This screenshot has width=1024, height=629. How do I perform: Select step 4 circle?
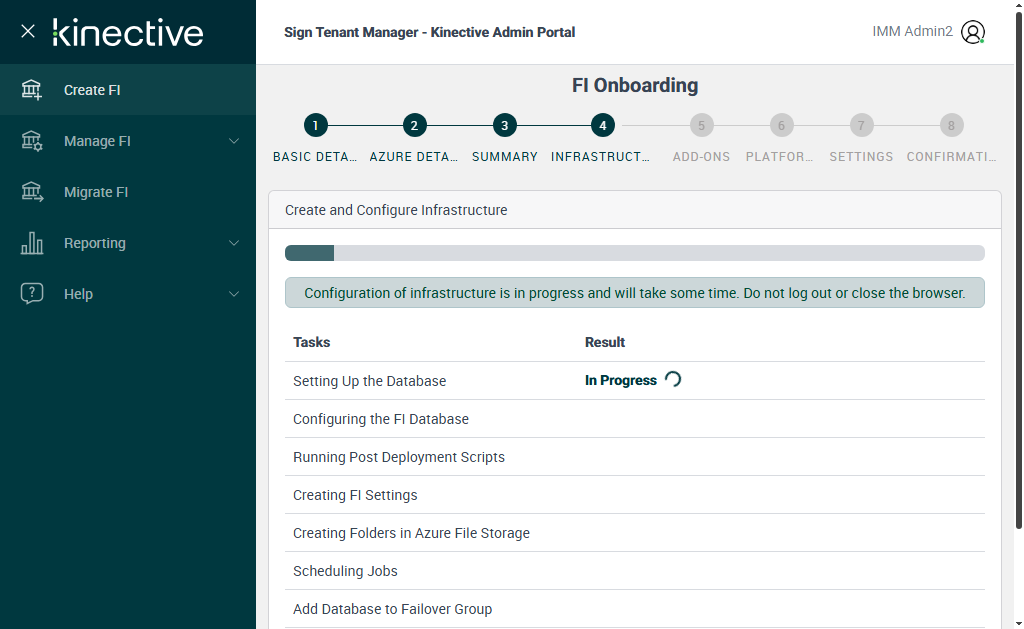point(602,125)
